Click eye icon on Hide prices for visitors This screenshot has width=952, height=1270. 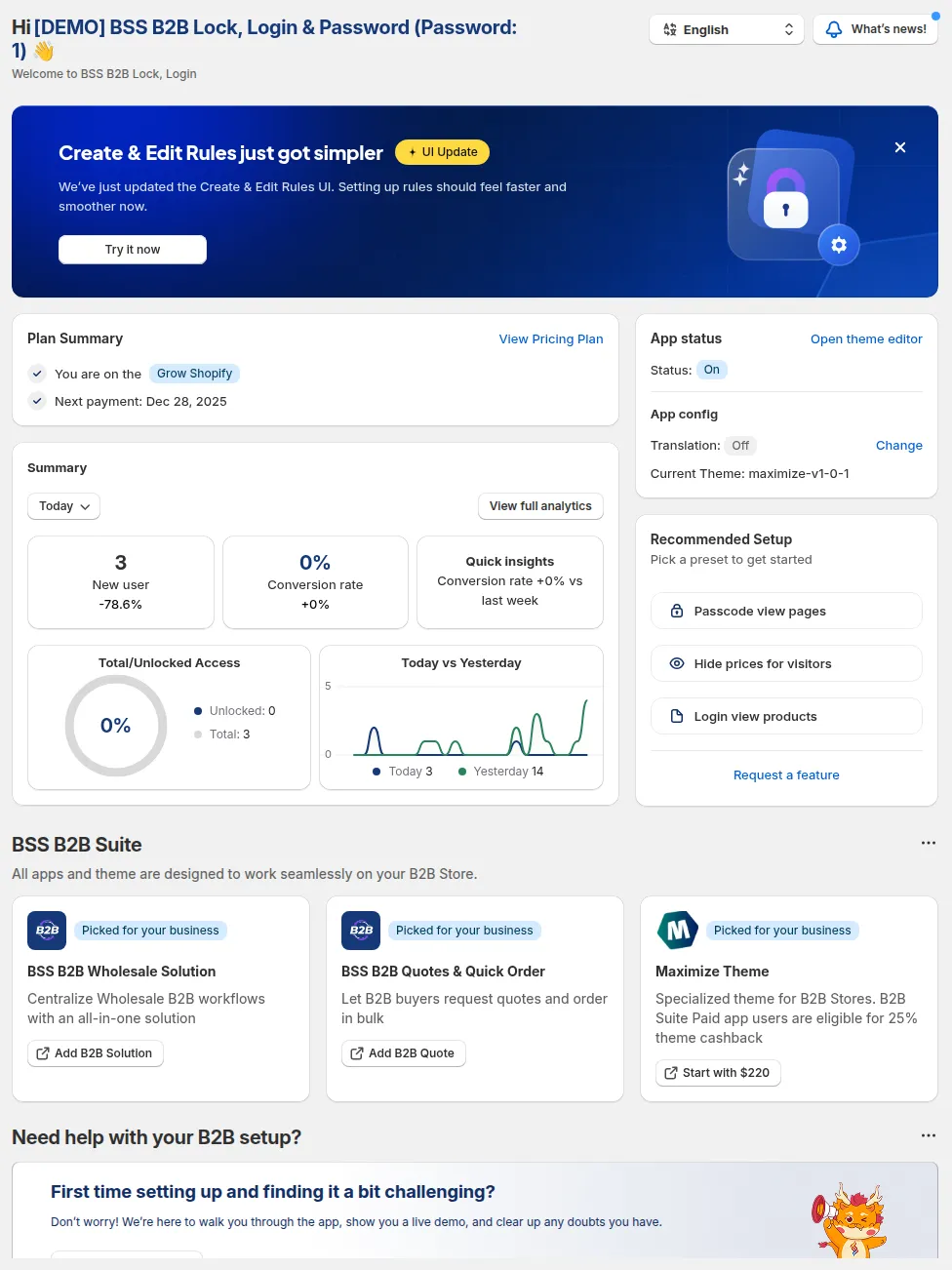click(x=677, y=664)
